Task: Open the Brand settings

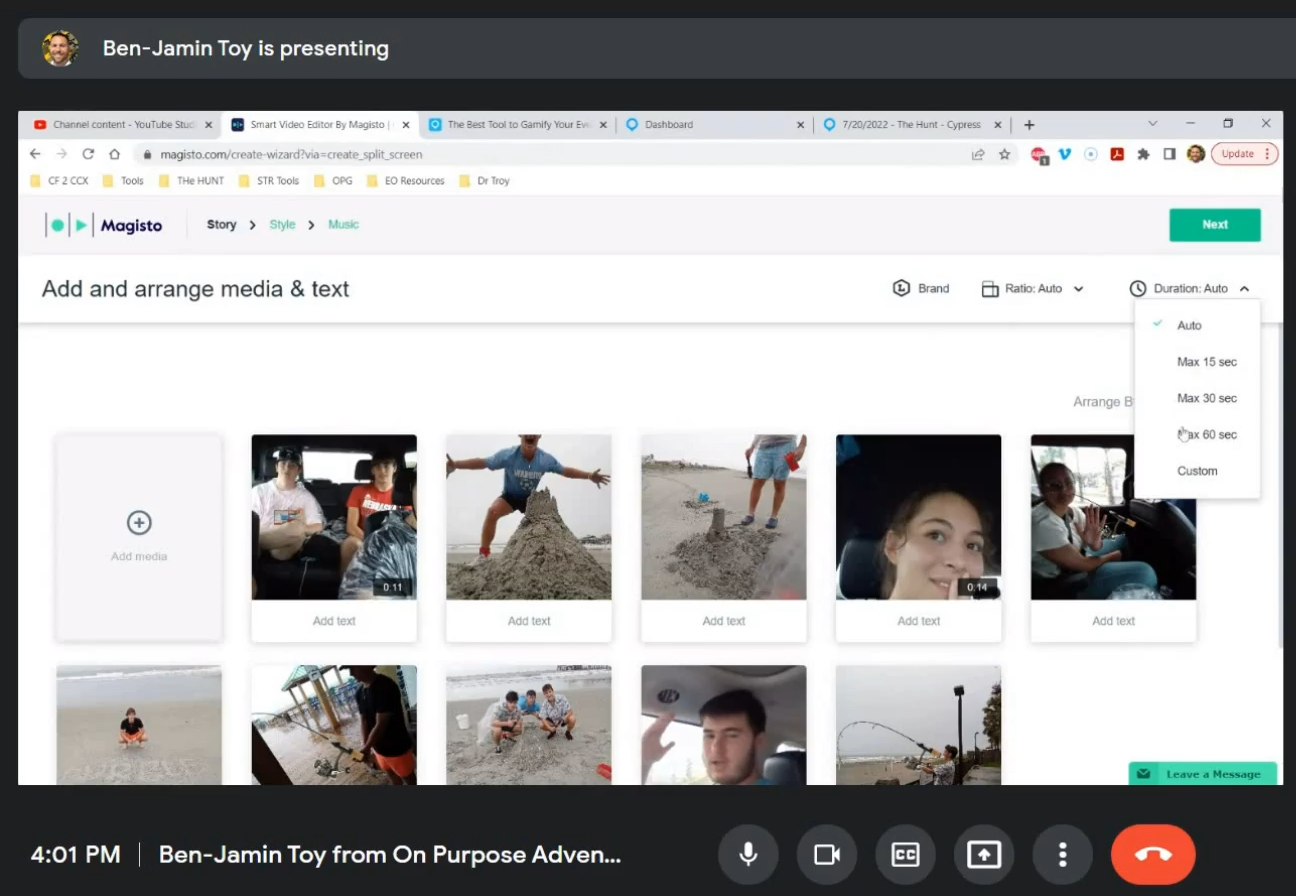Action: click(921, 288)
